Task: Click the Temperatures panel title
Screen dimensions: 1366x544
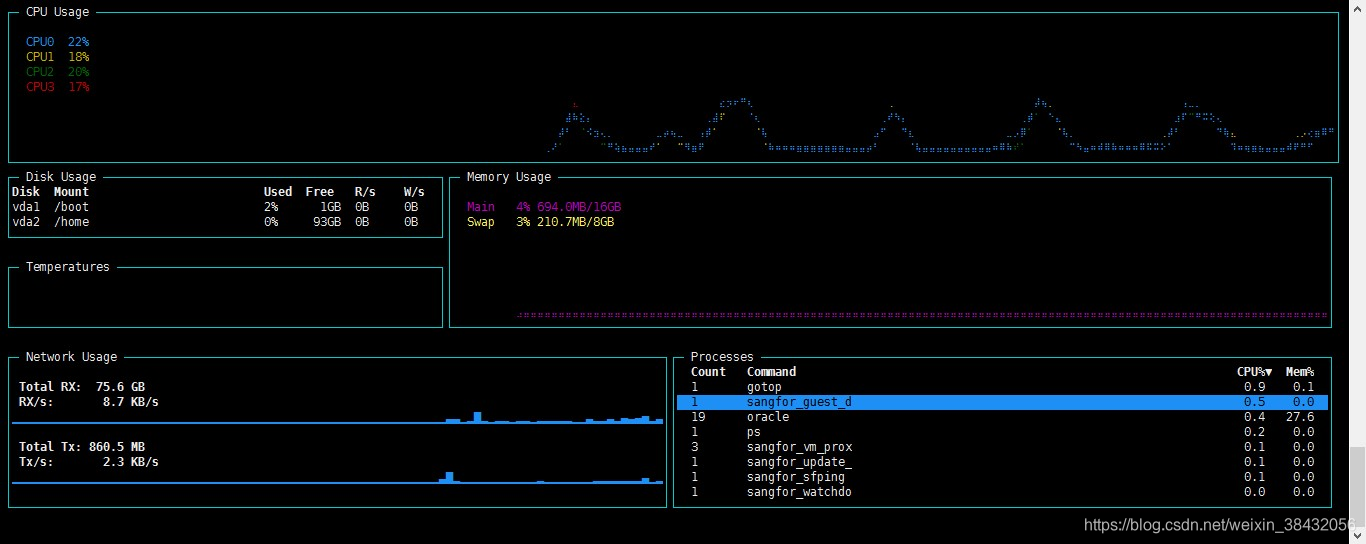Action: (68, 267)
